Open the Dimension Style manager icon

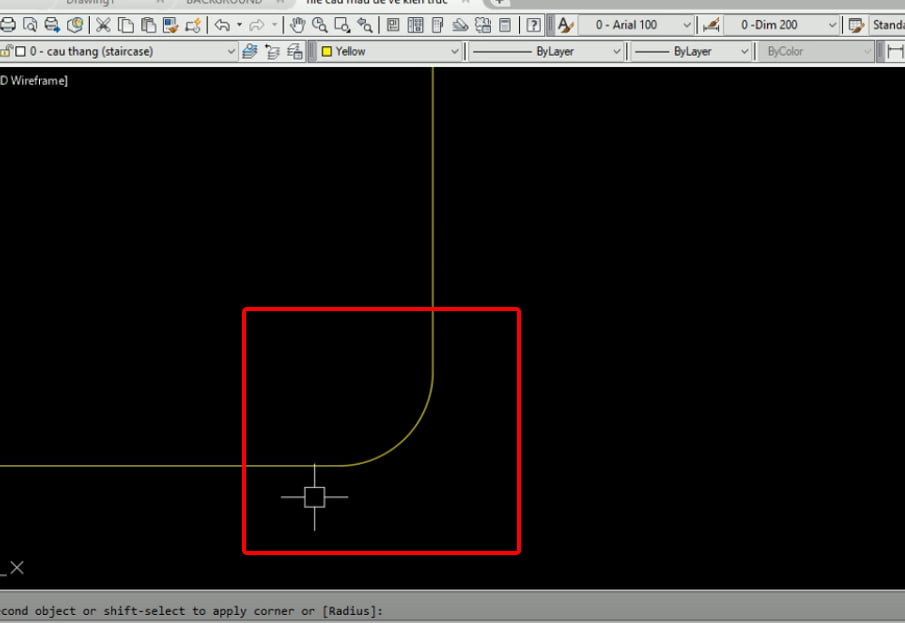[x=711, y=25]
